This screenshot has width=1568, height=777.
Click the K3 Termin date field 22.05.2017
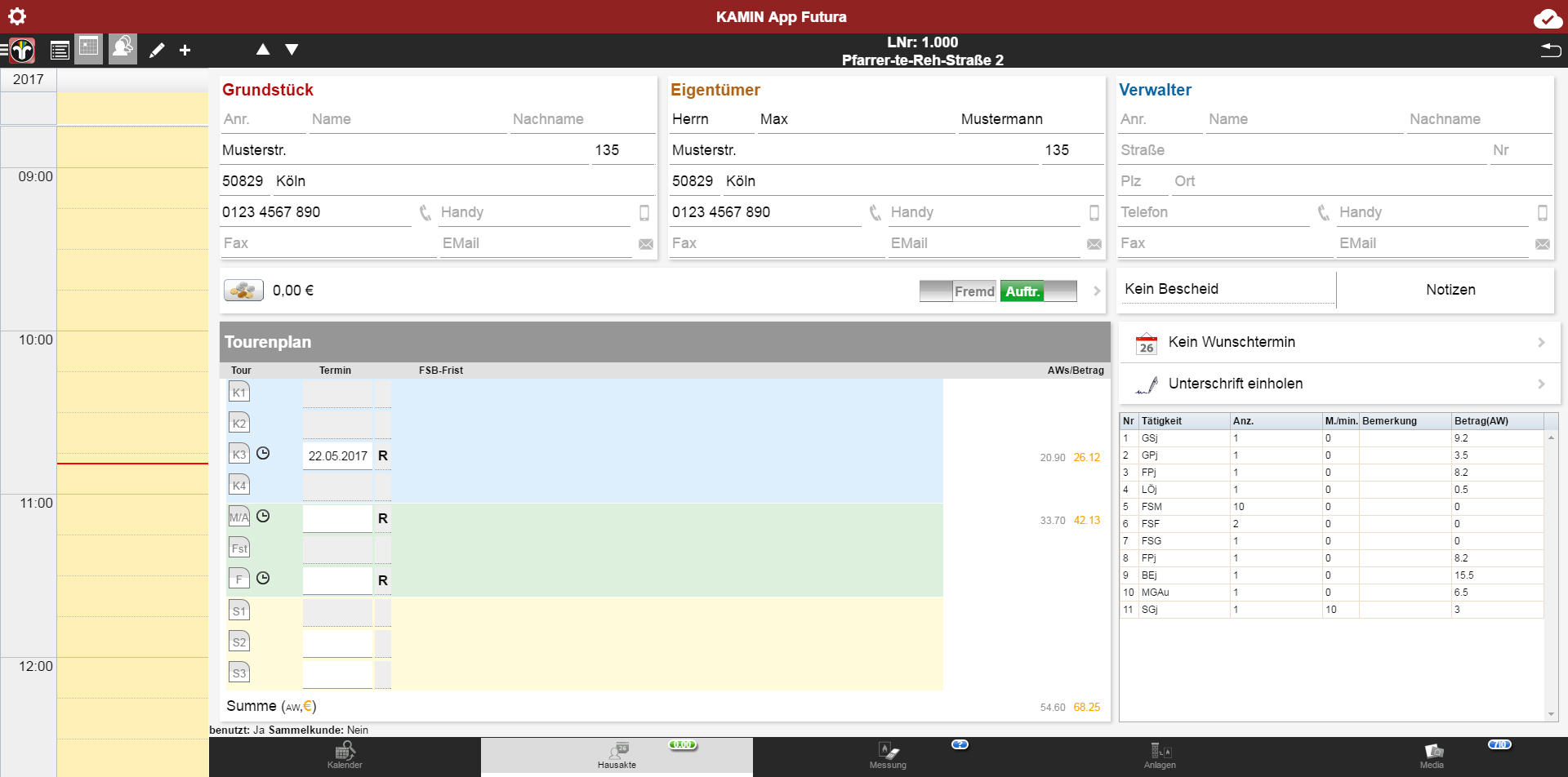(x=337, y=456)
